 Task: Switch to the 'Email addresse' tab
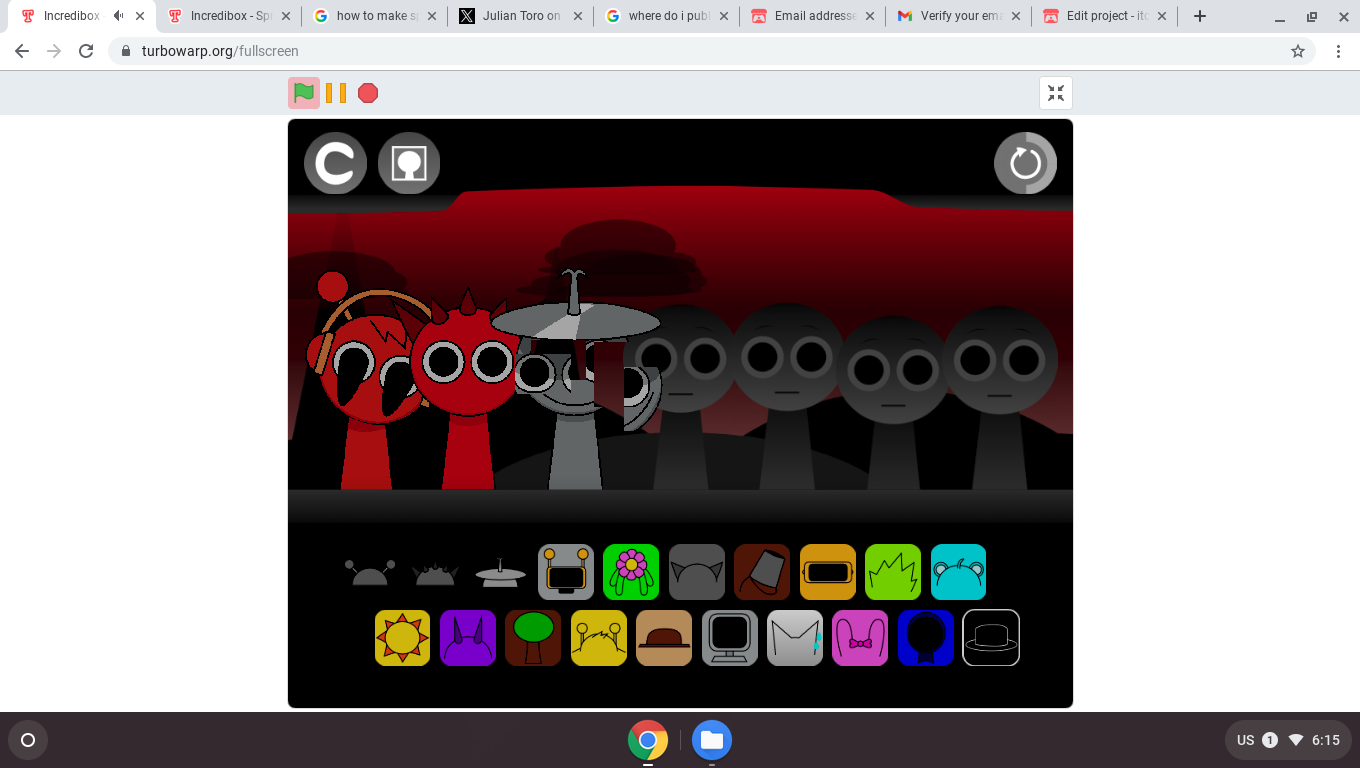[x=814, y=16]
